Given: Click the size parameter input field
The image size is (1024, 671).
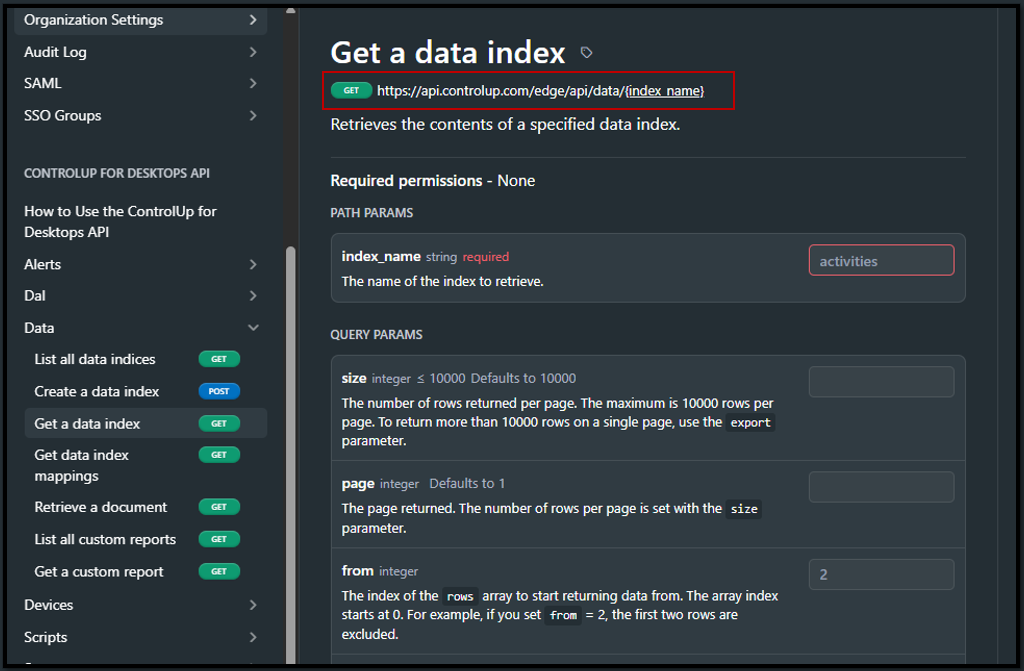Looking at the screenshot, I should 881,382.
